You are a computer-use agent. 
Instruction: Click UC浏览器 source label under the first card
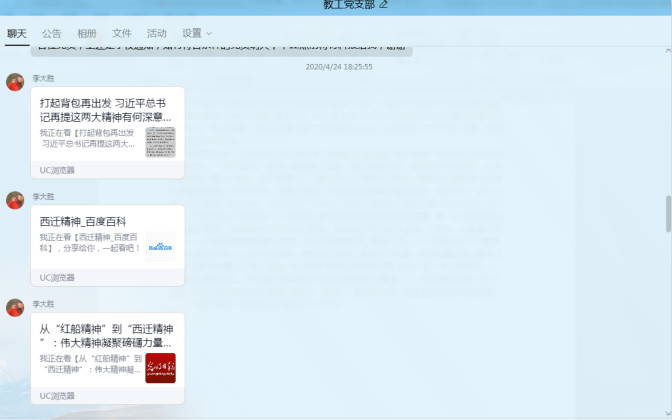point(58,170)
